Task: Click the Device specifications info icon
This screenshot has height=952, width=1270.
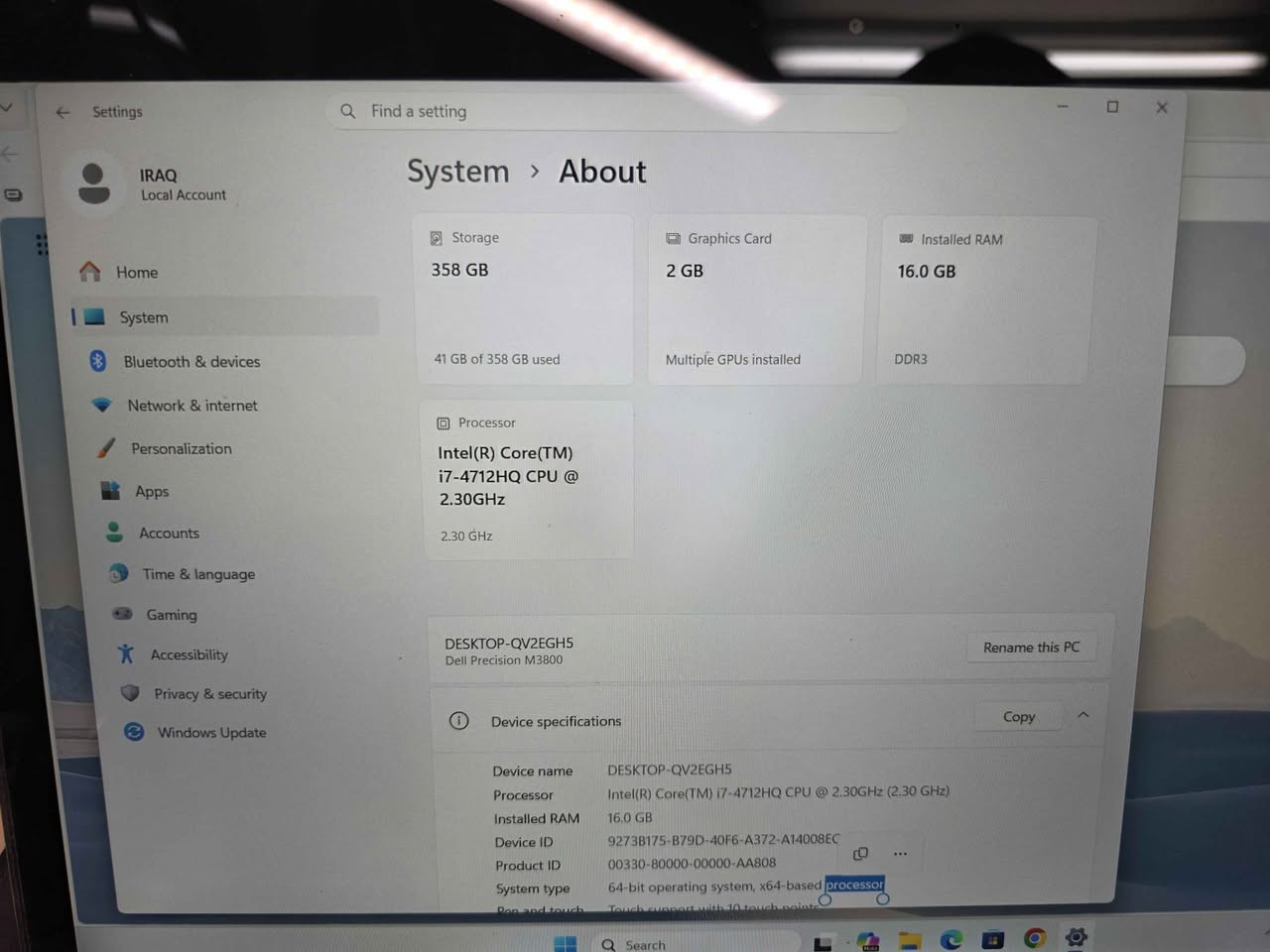Action: [x=458, y=721]
